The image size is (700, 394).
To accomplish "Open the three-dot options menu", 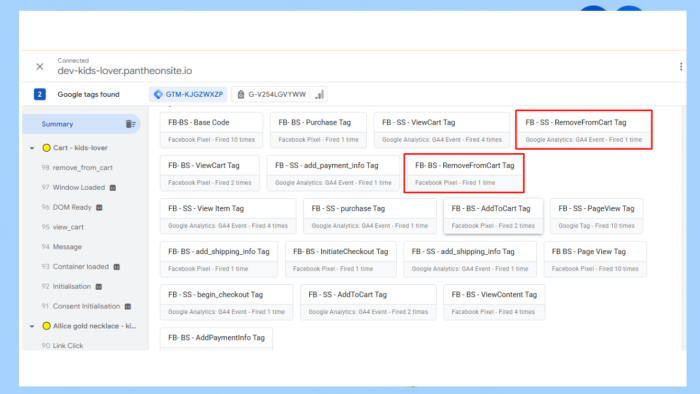I will 681,66.
